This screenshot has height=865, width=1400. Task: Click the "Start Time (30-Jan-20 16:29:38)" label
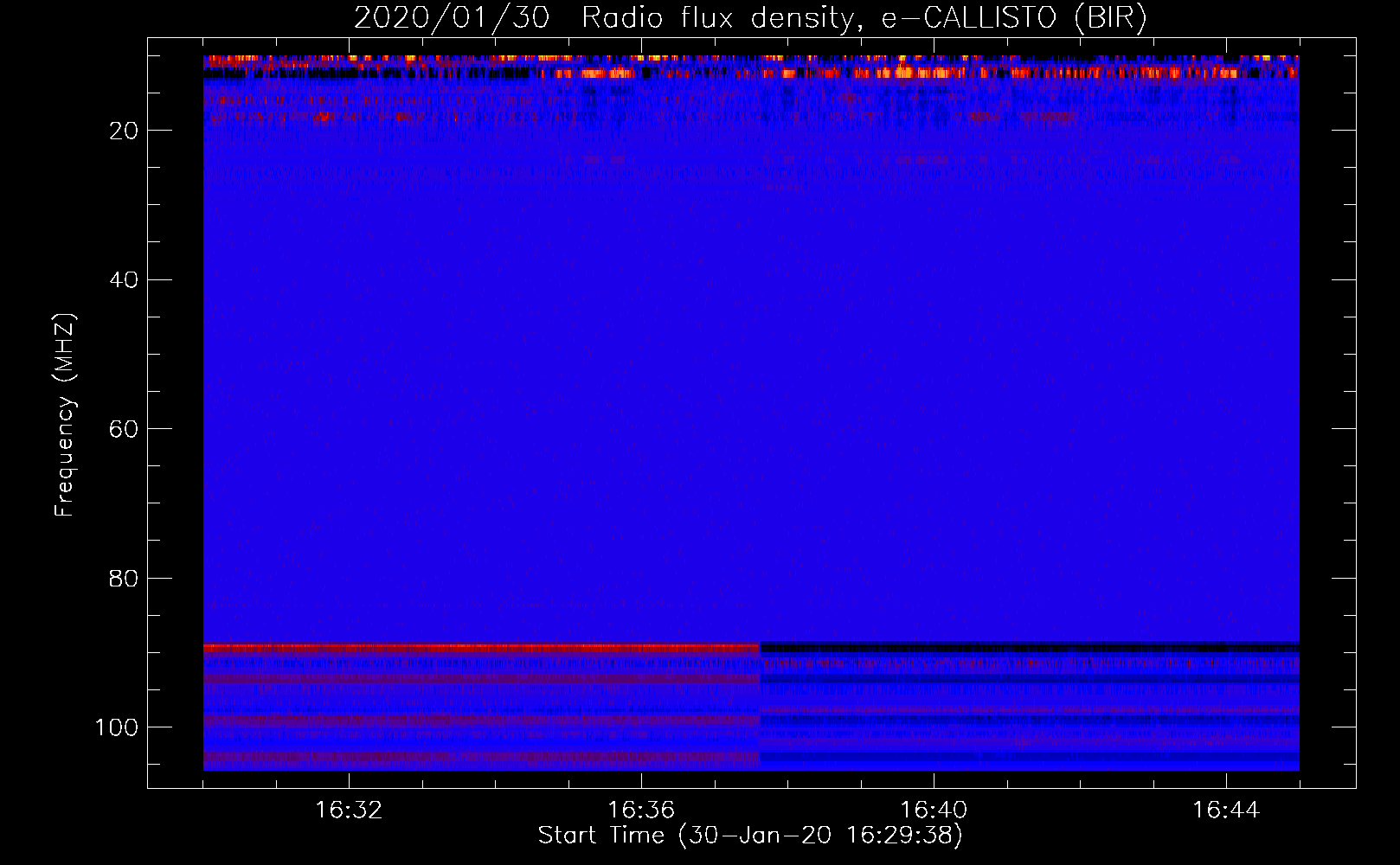click(x=750, y=836)
